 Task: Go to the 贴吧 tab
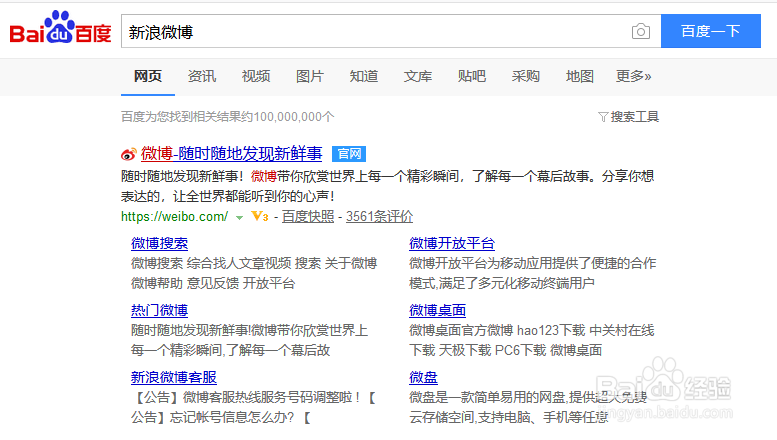tap(472, 76)
